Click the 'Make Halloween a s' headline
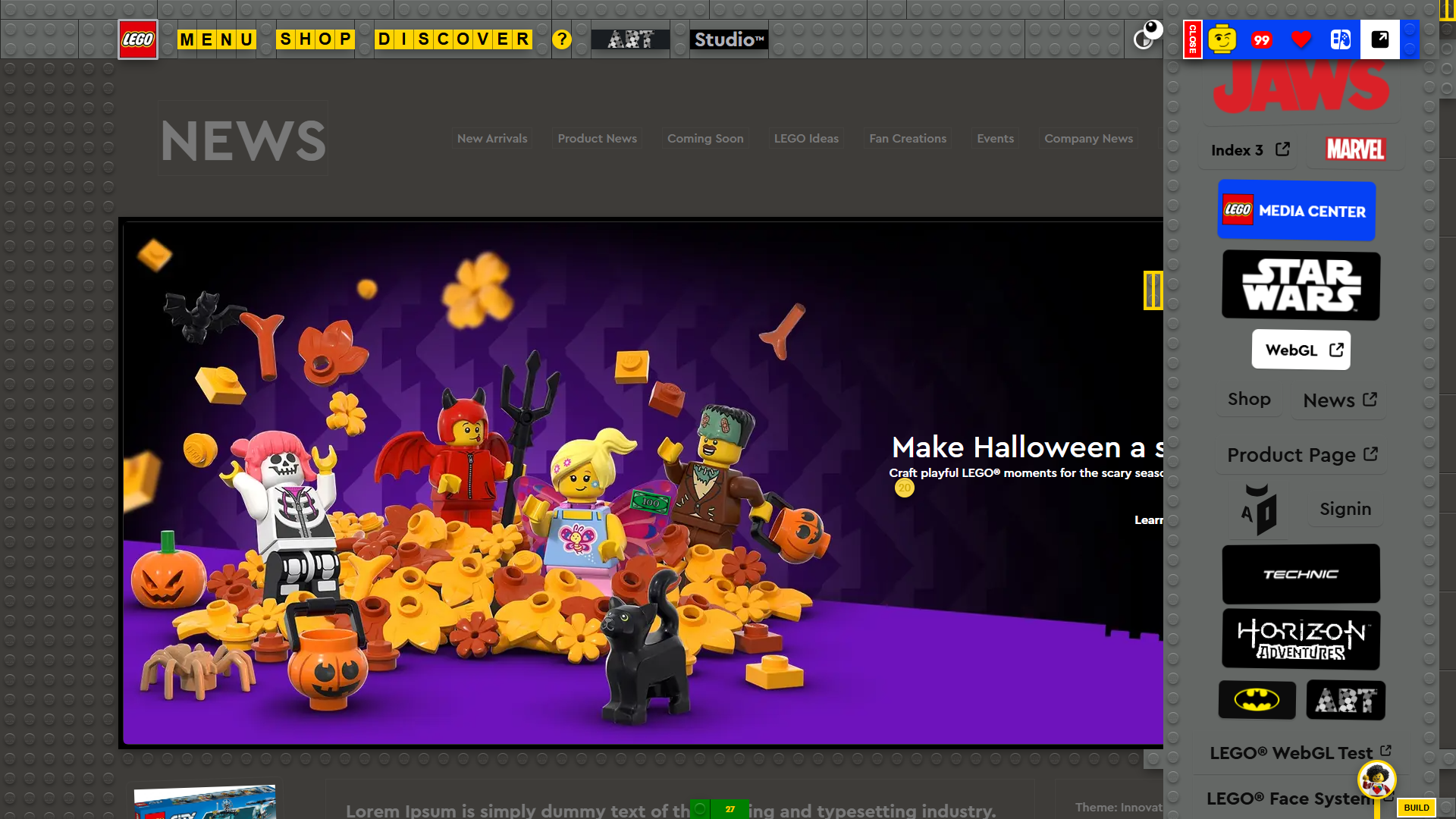Viewport: 1456px width, 819px height. (x=1027, y=447)
